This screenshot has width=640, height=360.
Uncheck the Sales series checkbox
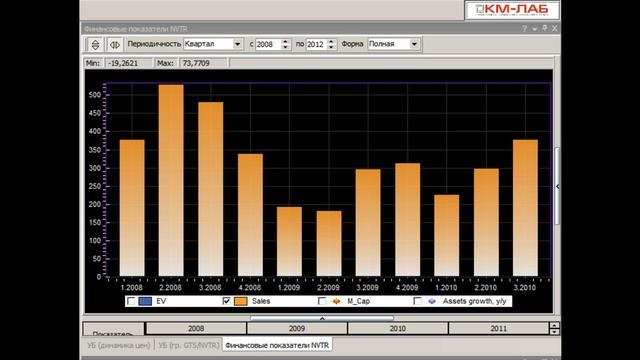(x=227, y=301)
